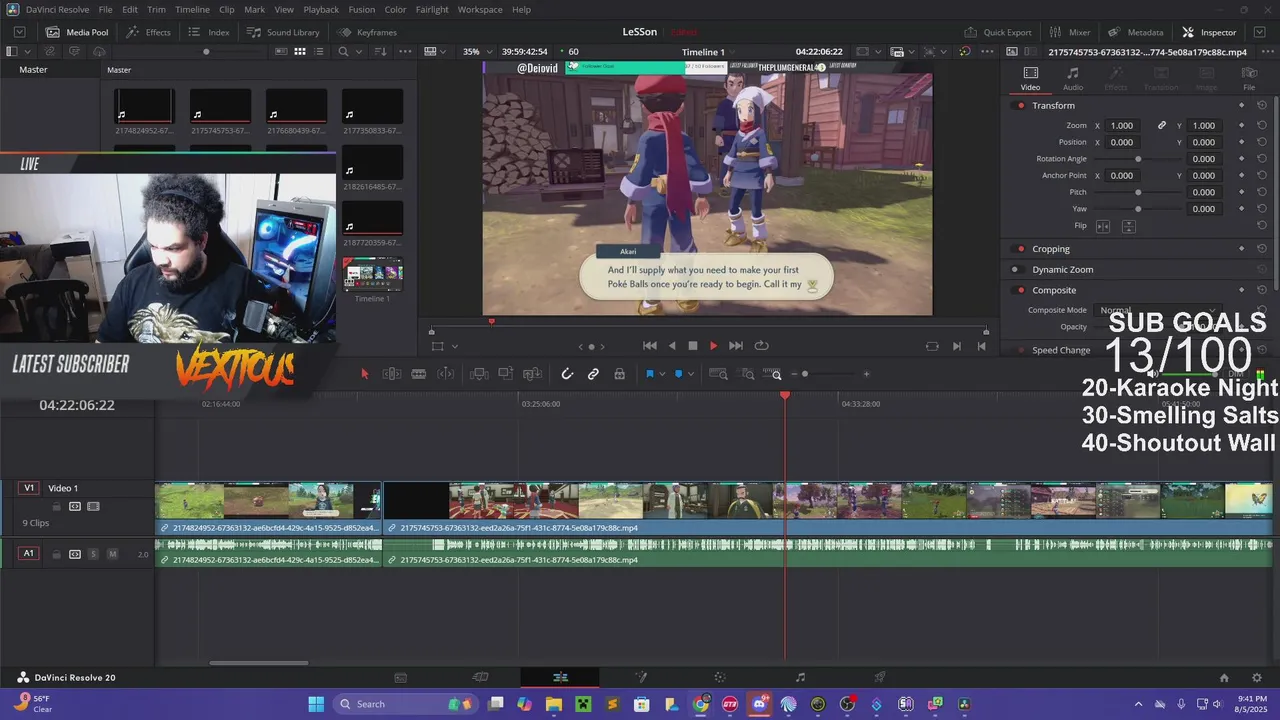
Task: Choose the Blade Edit Mode tool
Action: tap(419, 374)
